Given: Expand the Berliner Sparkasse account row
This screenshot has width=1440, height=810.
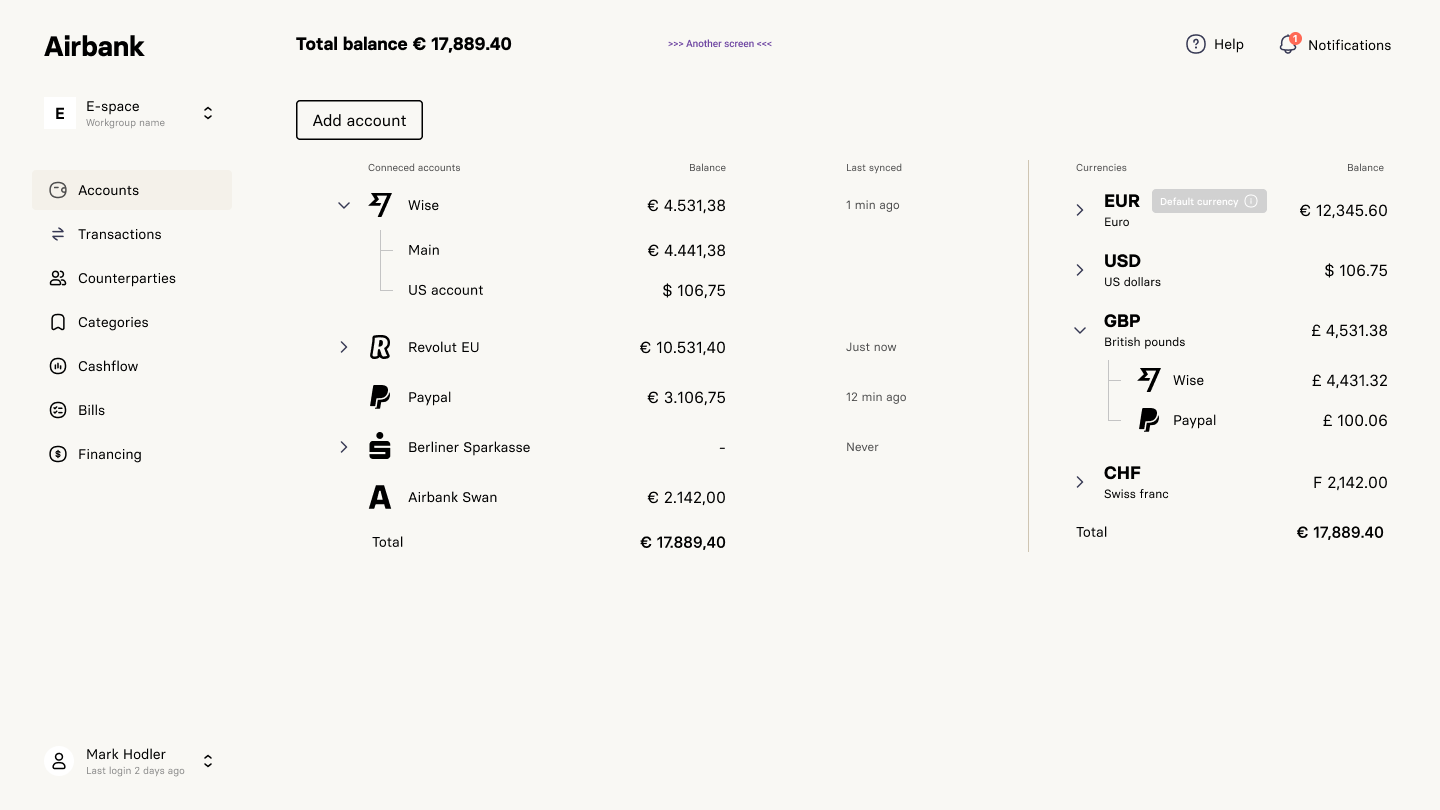Looking at the screenshot, I should click(x=344, y=447).
